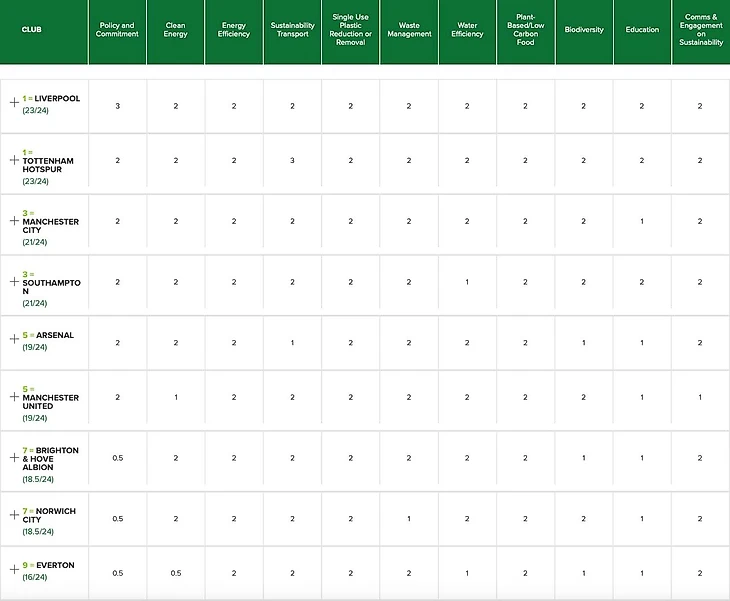This screenshot has width=730, height=601.
Task: Click Norwich City's (18.5/24) total score
Action: [x=38, y=531]
